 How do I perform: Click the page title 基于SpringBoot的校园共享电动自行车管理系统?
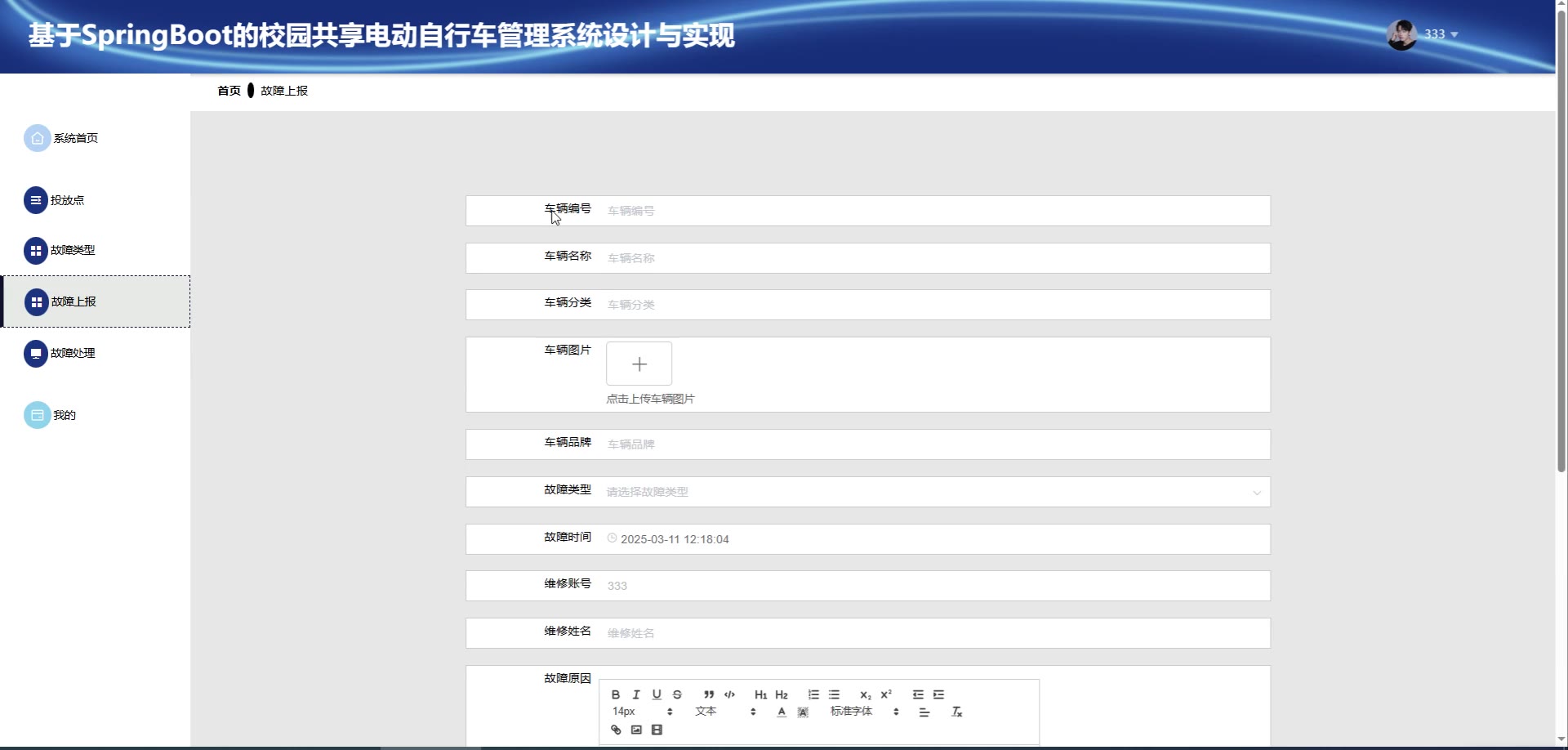[x=381, y=35]
